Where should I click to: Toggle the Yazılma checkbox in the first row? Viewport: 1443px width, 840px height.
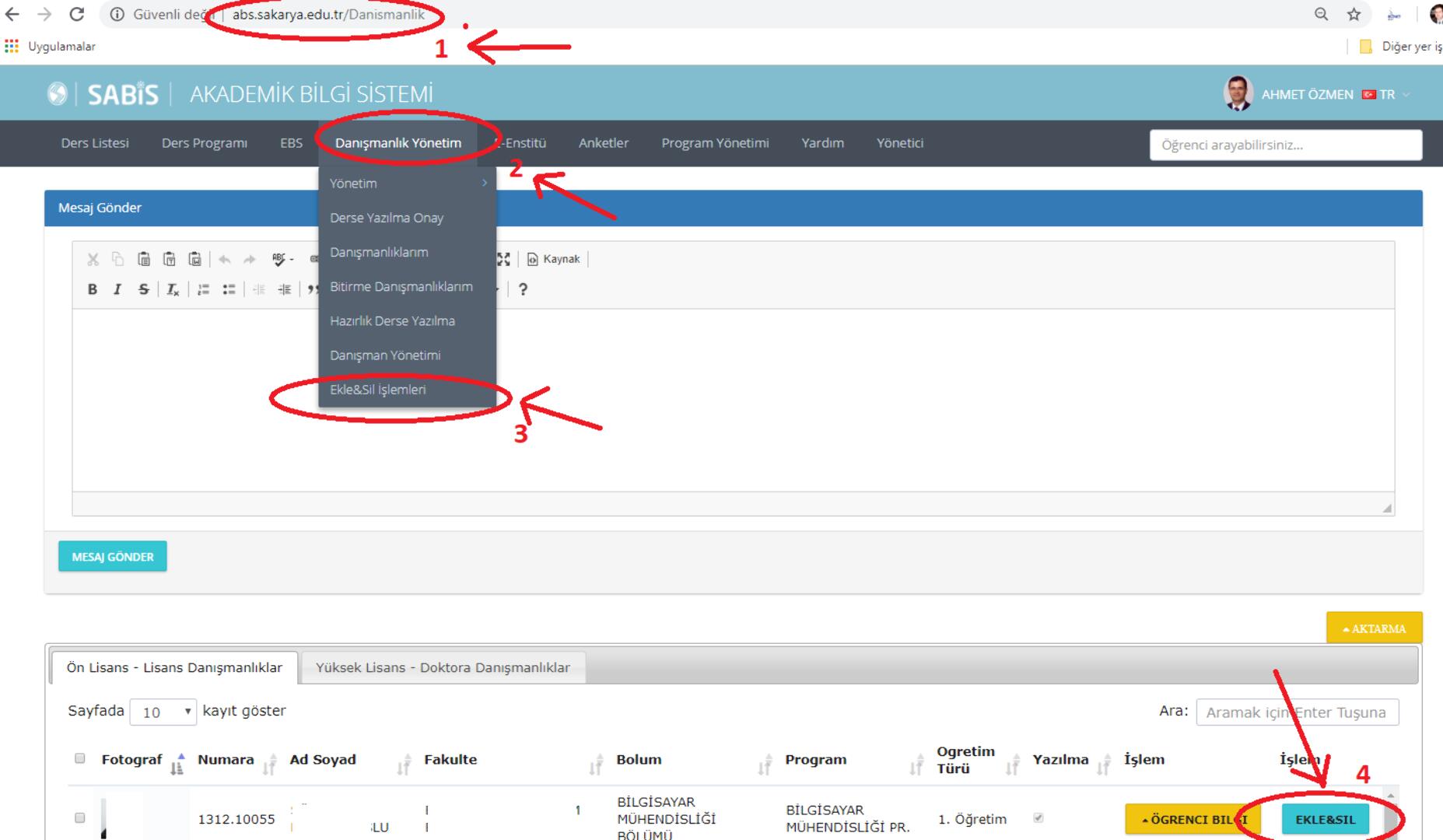(x=1038, y=818)
